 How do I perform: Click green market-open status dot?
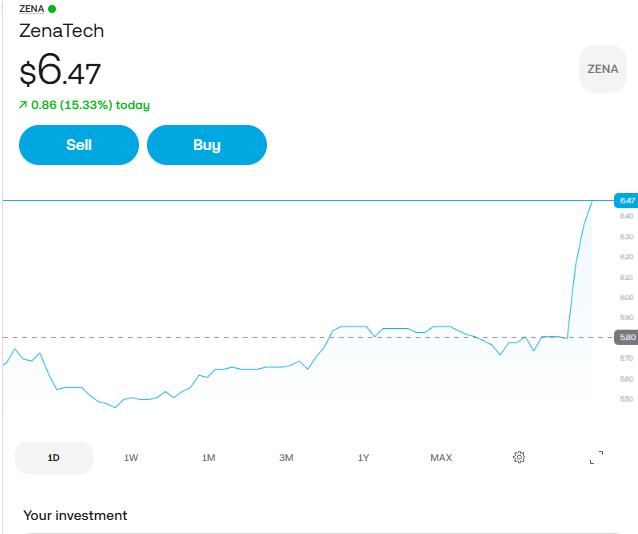tap(52, 9)
